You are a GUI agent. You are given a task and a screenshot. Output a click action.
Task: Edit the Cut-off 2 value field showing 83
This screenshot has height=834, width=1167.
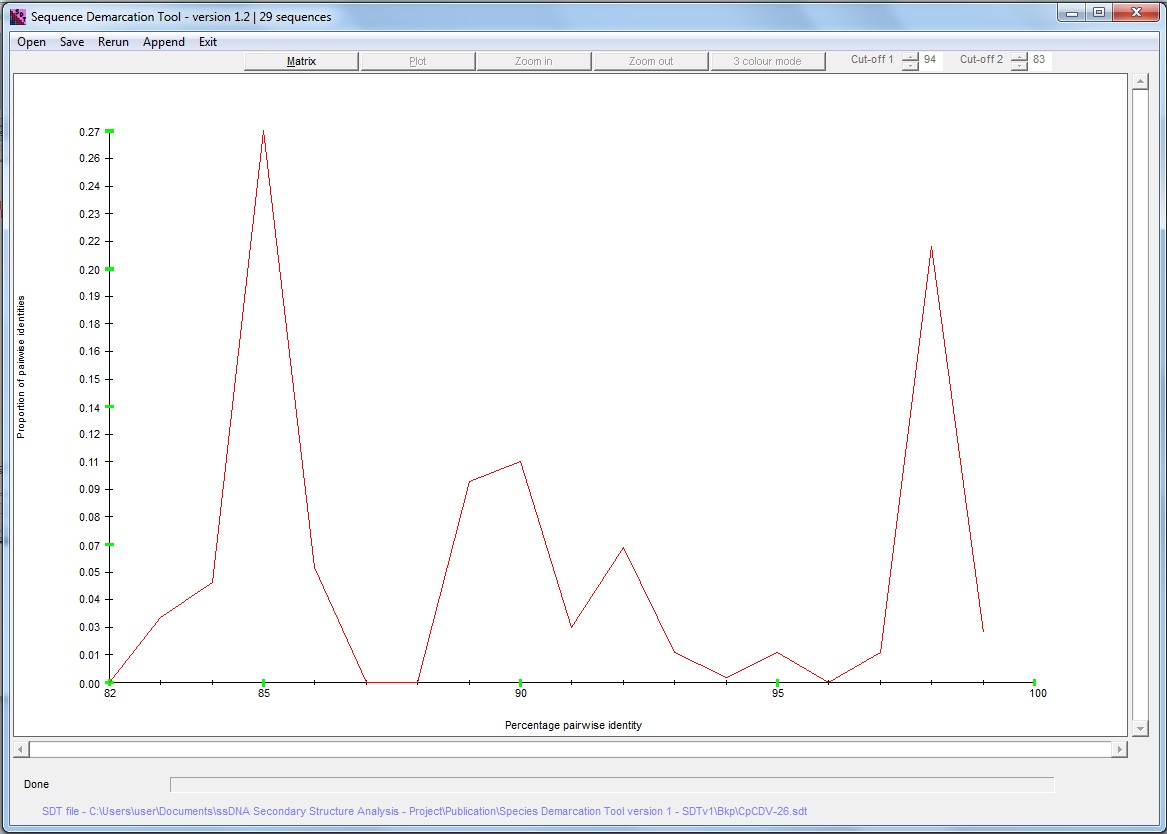pyautogui.click(x=1041, y=59)
